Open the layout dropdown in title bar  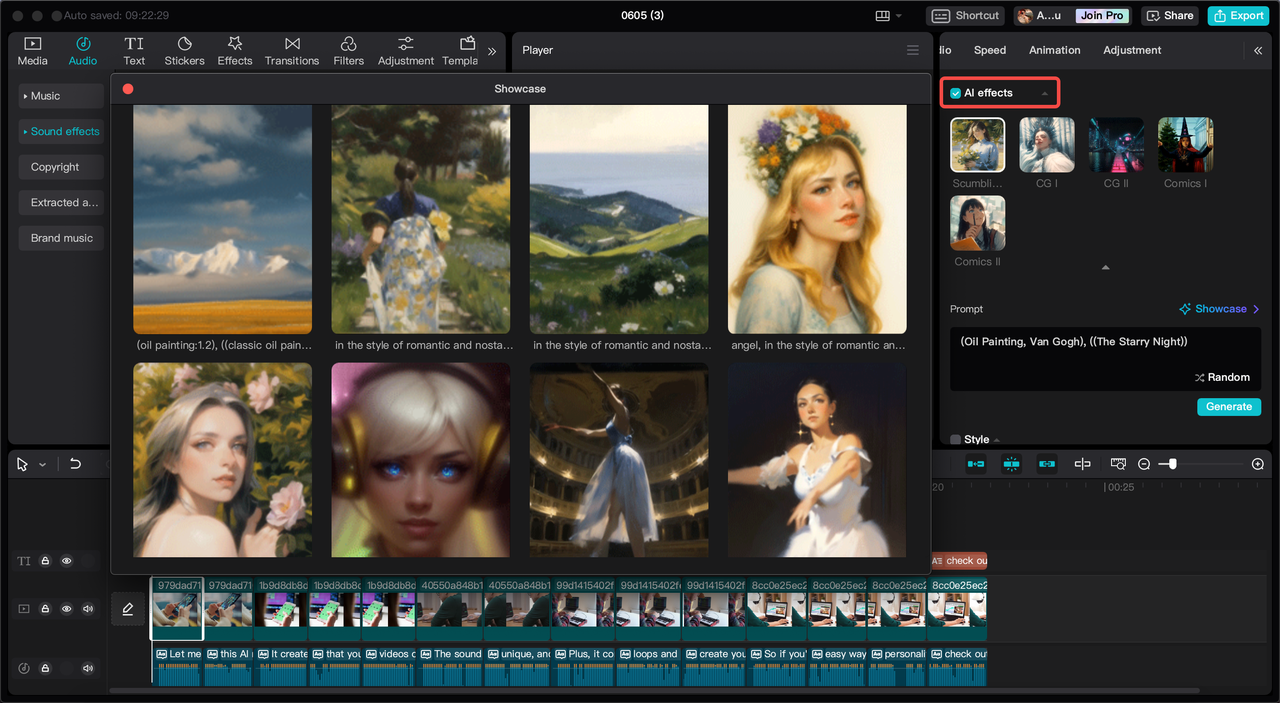pos(889,16)
